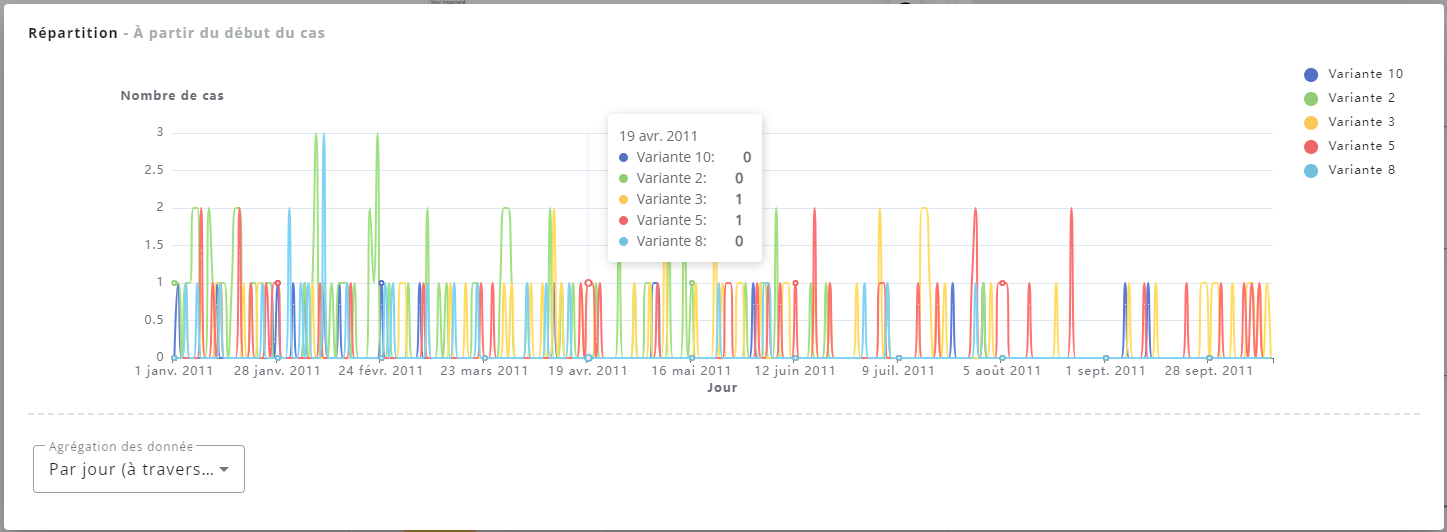Viewport: 1447px width, 532px height.
Task: Hide the Variante 3 series via legend label
Action: [1361, 122]
